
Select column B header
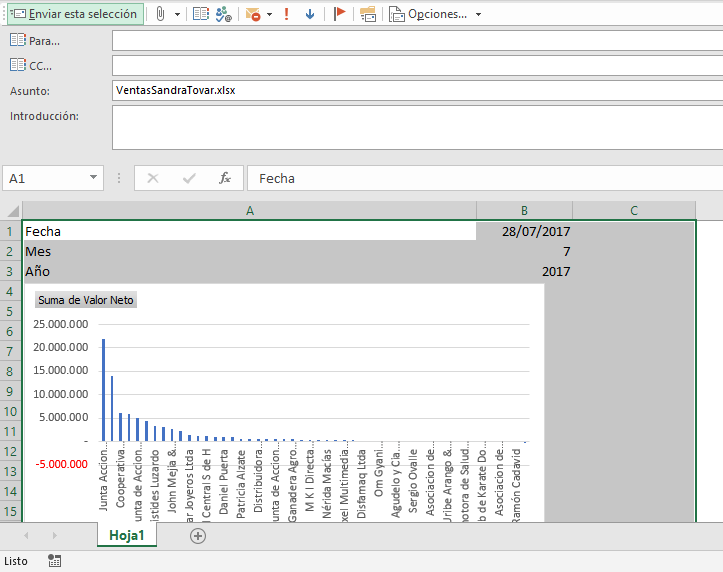[524, 211]
